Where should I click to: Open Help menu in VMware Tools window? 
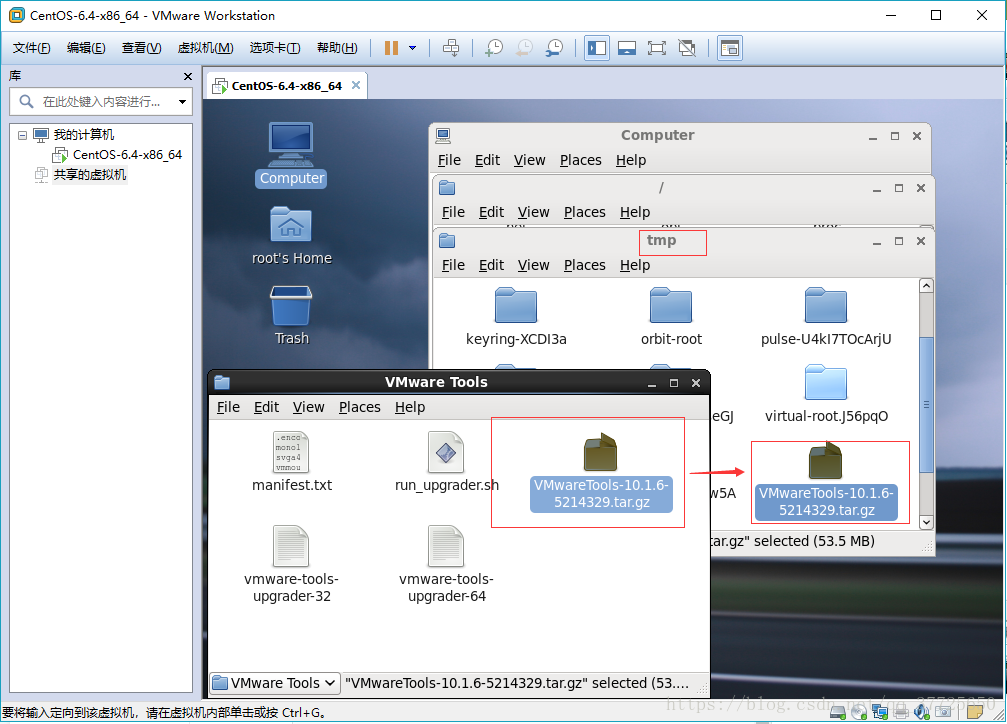coord(410,407)
